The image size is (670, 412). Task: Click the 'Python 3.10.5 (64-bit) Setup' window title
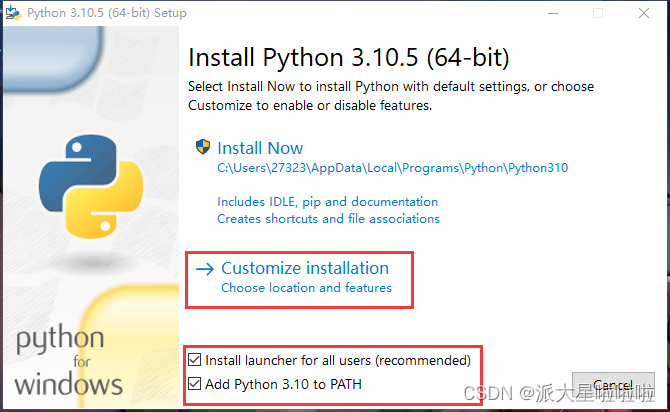pyautogui.click(x=107, y=13)
